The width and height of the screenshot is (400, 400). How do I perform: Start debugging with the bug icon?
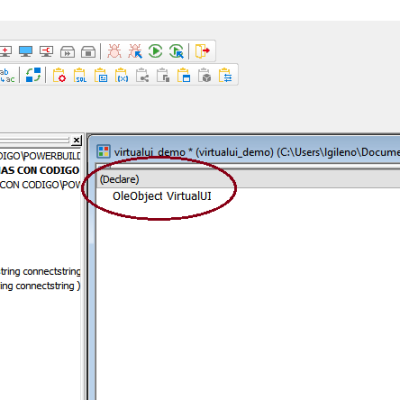click(114, 51)
